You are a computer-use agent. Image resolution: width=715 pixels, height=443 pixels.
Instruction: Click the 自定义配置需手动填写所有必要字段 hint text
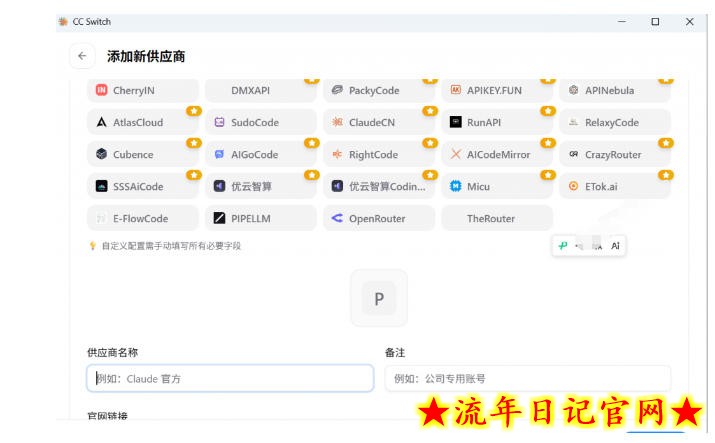click(171, 246)
